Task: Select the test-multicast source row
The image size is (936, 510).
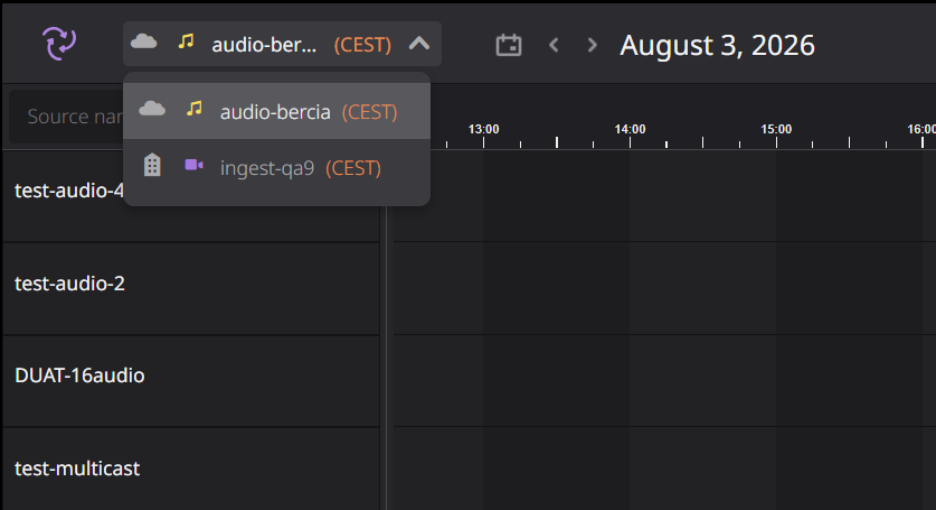Action: pos(191,469)
